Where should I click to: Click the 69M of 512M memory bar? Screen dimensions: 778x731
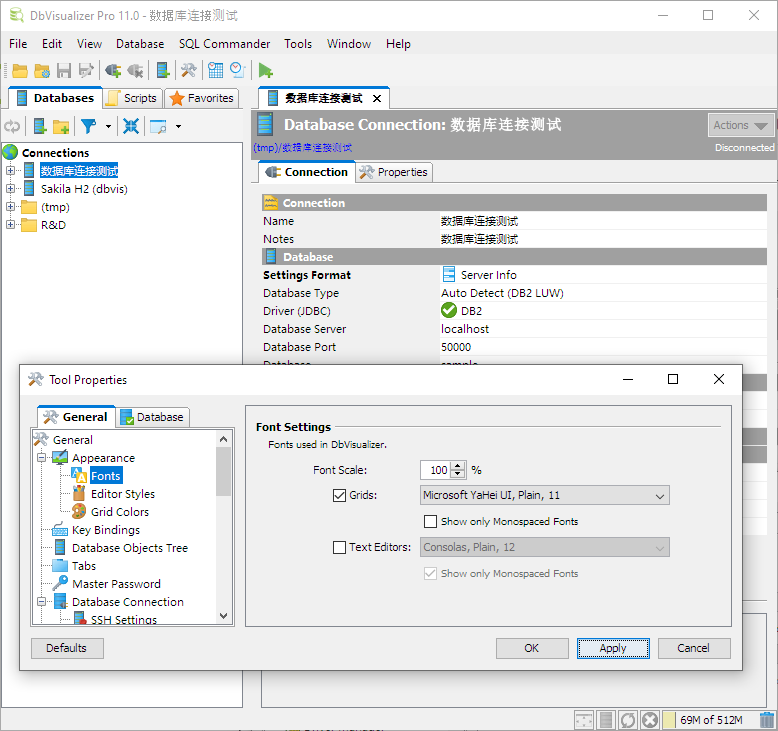[x=712, y=719]
